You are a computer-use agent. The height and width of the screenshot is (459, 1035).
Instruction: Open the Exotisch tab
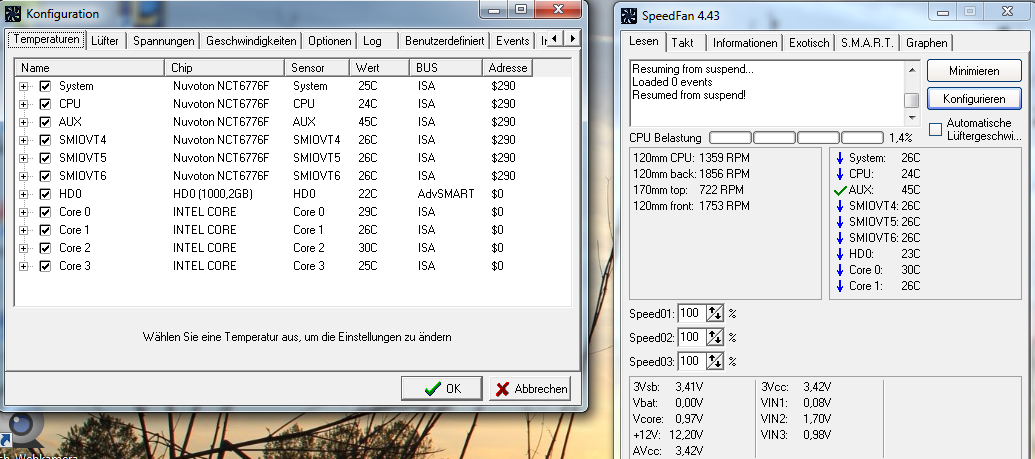point(809,43)
